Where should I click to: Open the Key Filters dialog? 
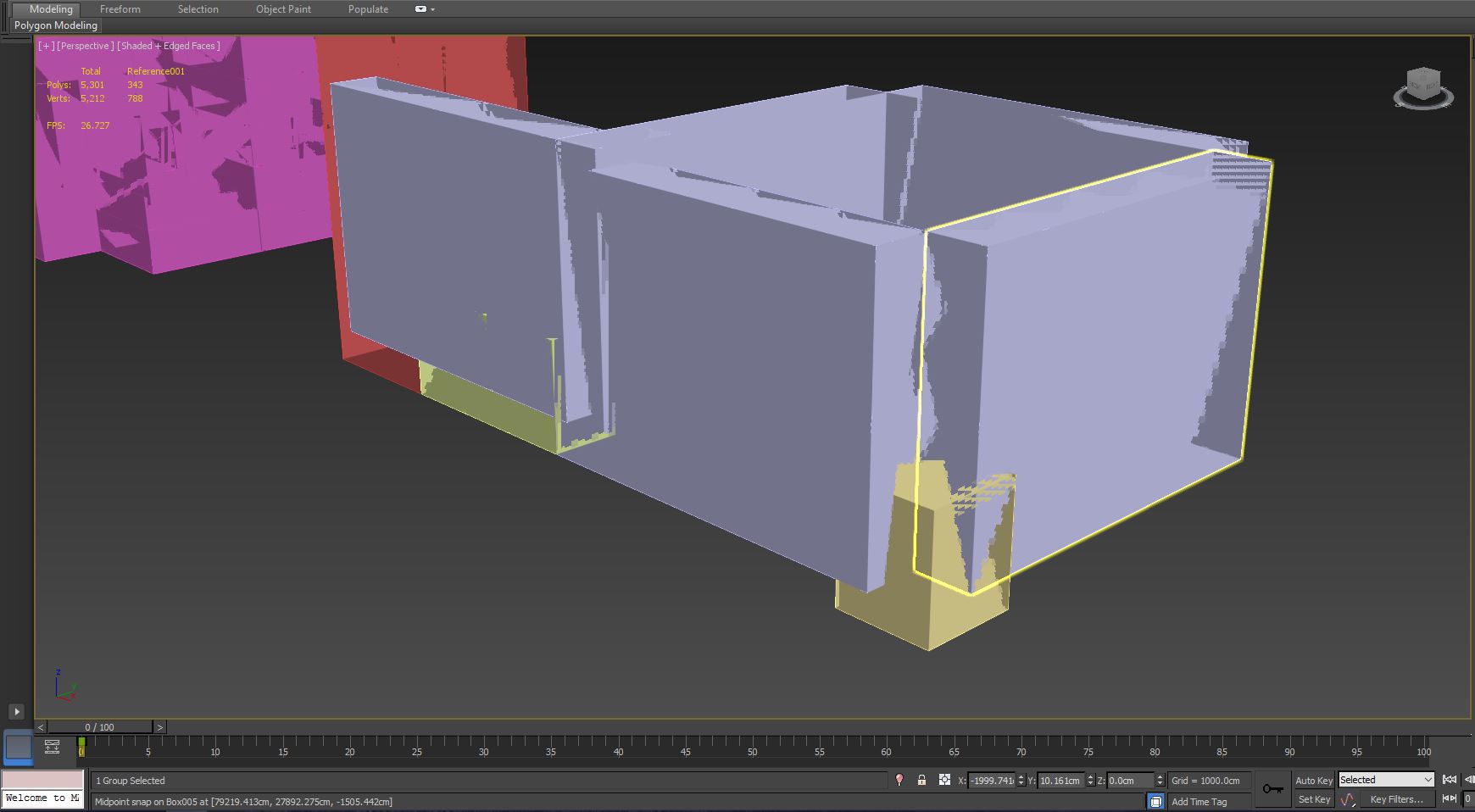pyautogui.click(x=1396, y=799)
